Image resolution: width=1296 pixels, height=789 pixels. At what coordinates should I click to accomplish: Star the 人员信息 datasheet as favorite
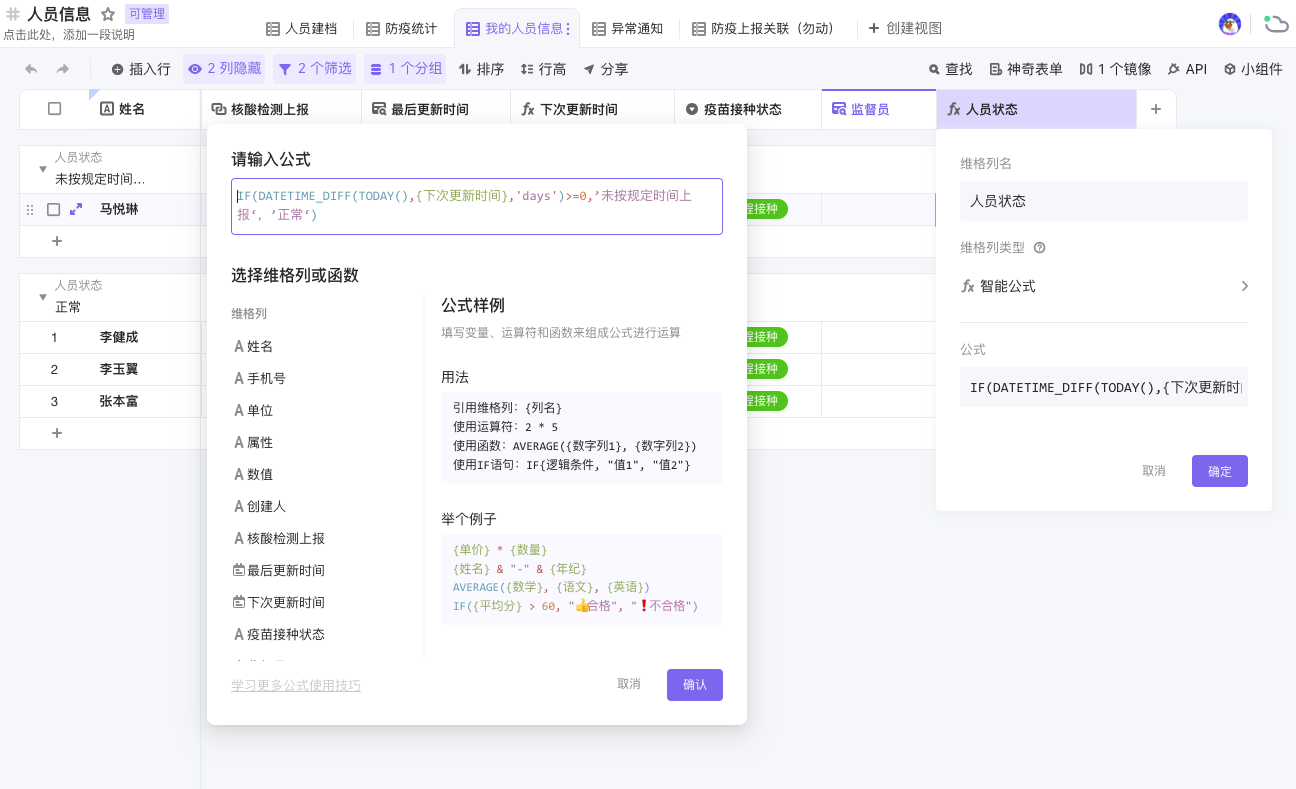pyautogui.click(x=108, y=14)
